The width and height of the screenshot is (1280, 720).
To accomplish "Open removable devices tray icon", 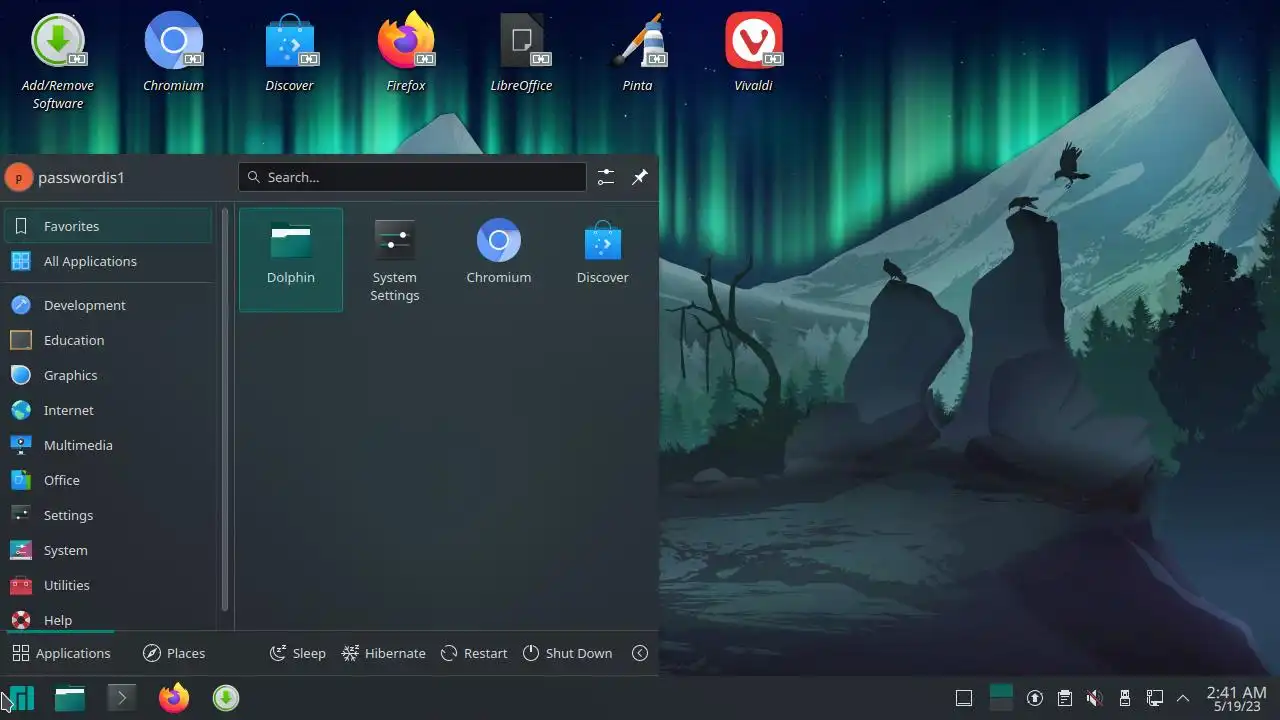I will 1124,698.
